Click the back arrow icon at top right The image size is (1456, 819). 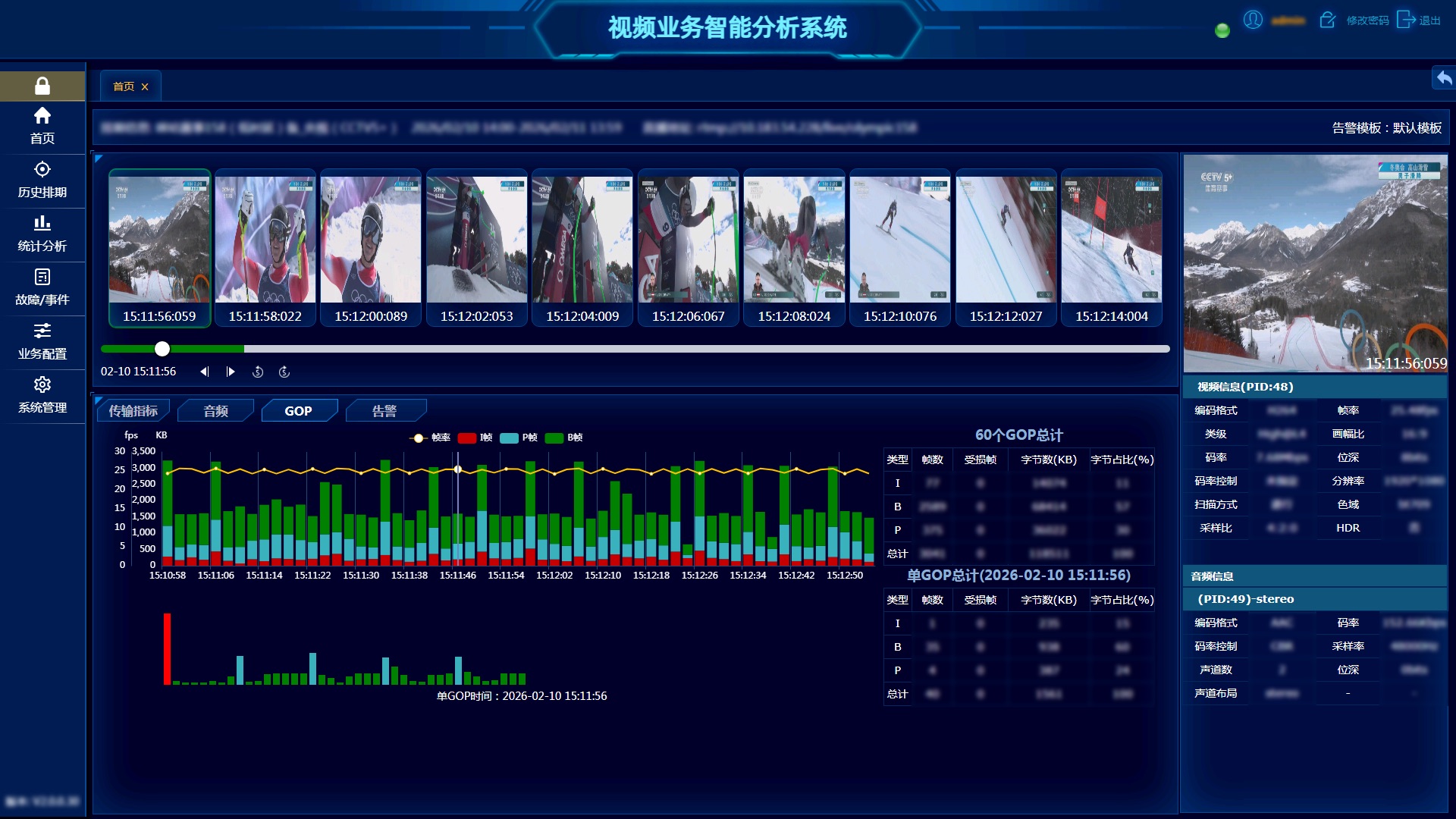pos(1444,77)
